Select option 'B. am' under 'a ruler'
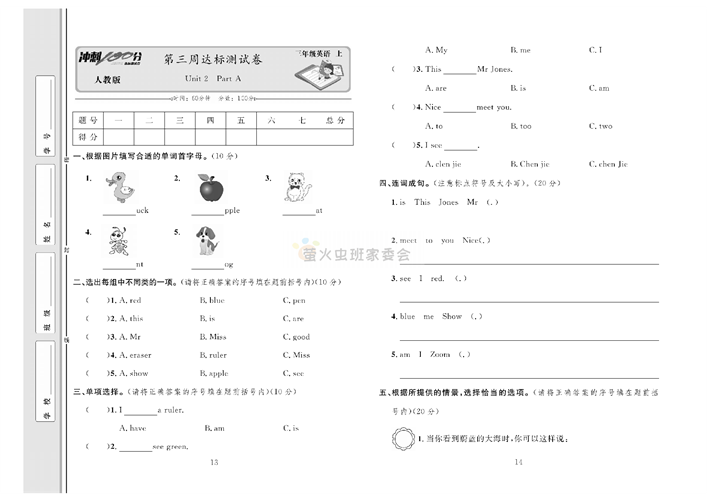 click(x=214, y=428)
